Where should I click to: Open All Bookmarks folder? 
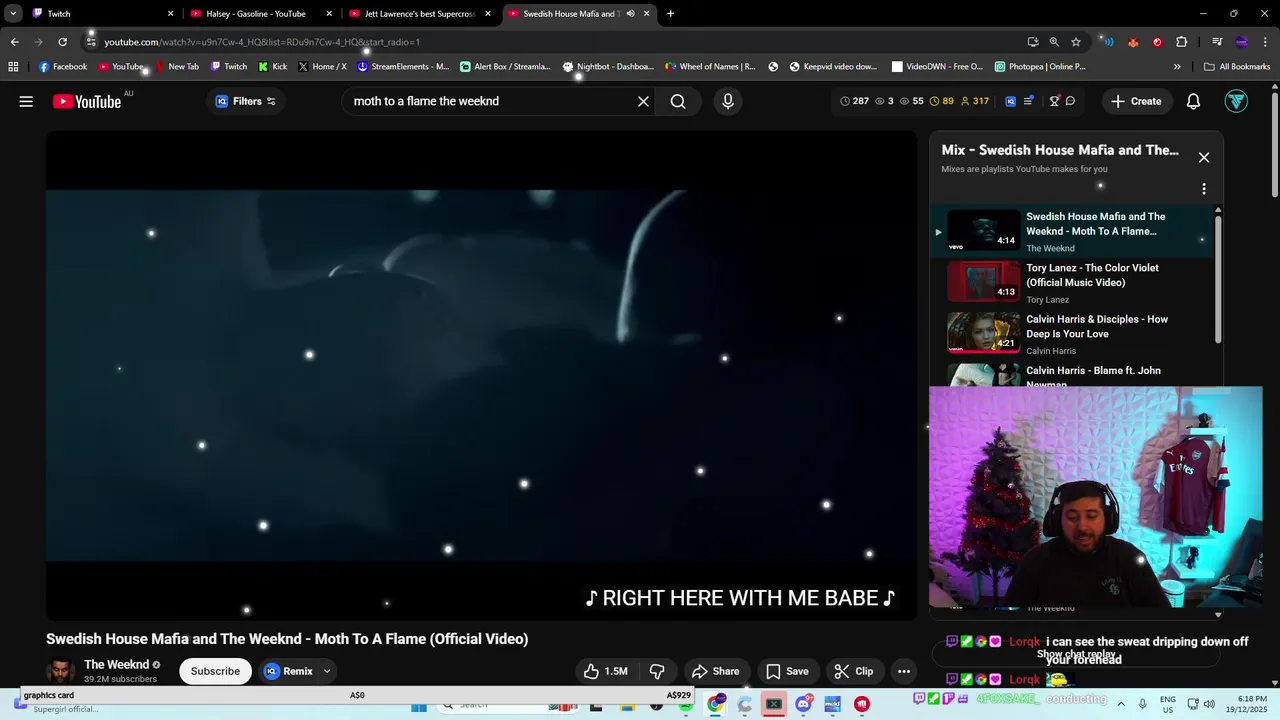1237,67
